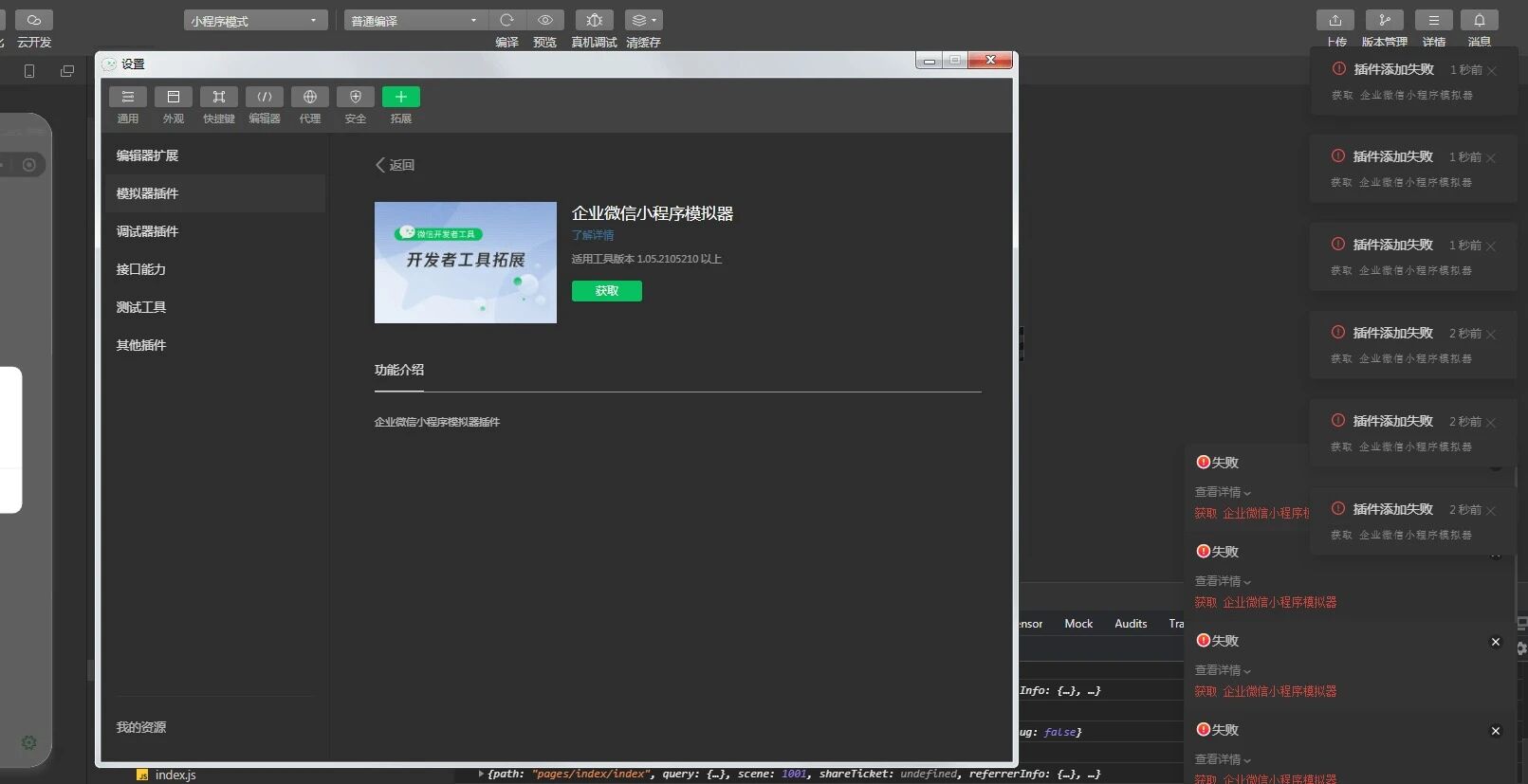Image resolution: width=1528 pixels, height=784 pixels.
Task: Close the 失败 toast above 查看详情 third from bottom
Action: [x=1496, y=642]
